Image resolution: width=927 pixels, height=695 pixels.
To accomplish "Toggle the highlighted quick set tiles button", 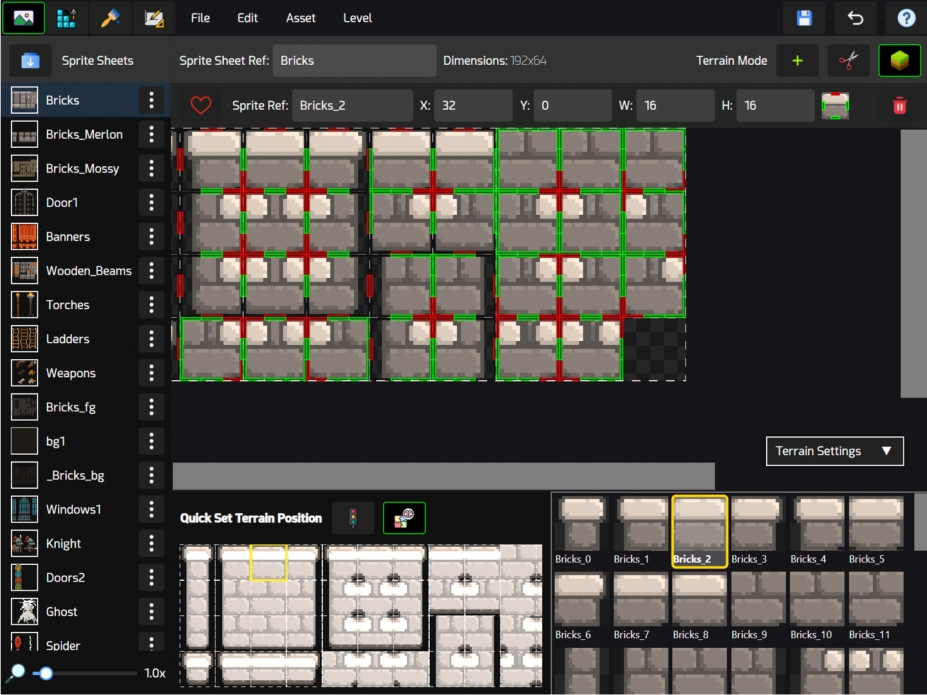I will point(404,518).
